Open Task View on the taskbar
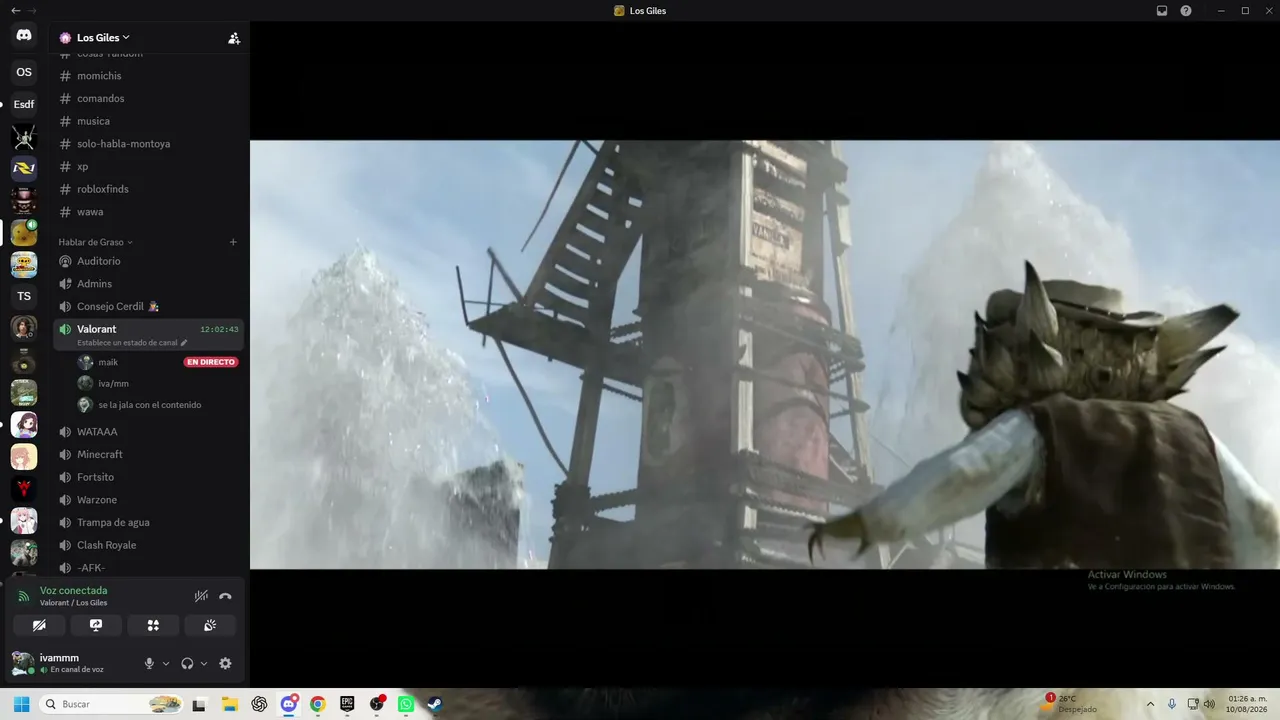Image resolution: width=1280 pixels, height=720 pixels. tap(199, 704)
